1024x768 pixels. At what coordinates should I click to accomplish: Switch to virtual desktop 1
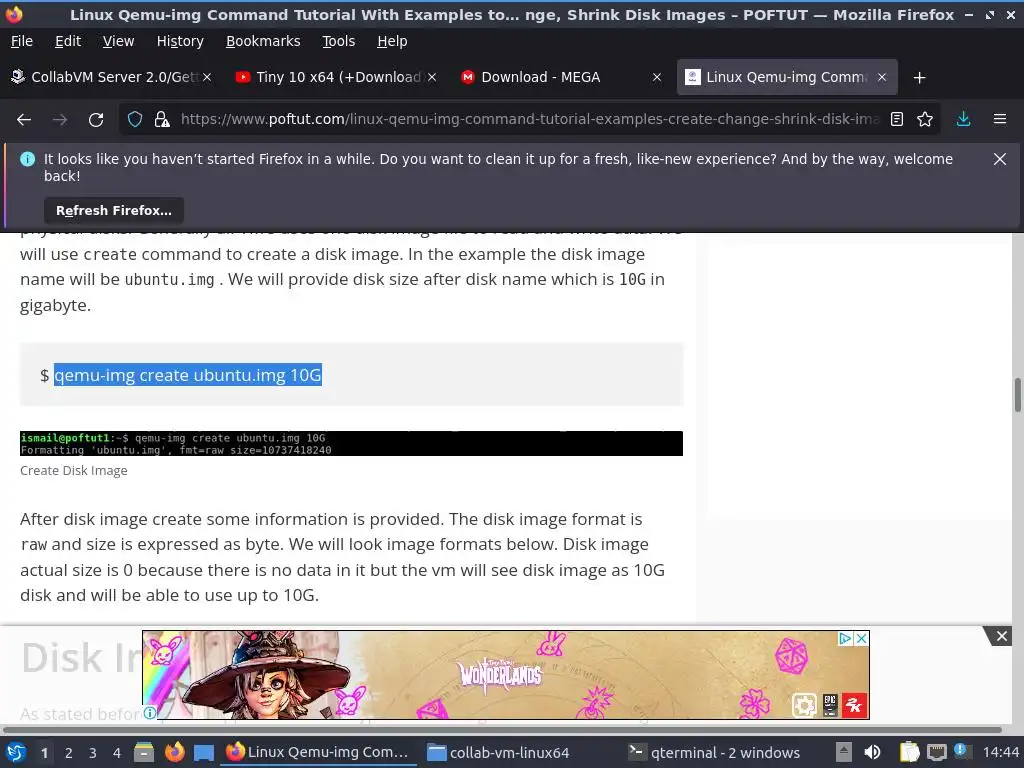[x=44, y=753]
